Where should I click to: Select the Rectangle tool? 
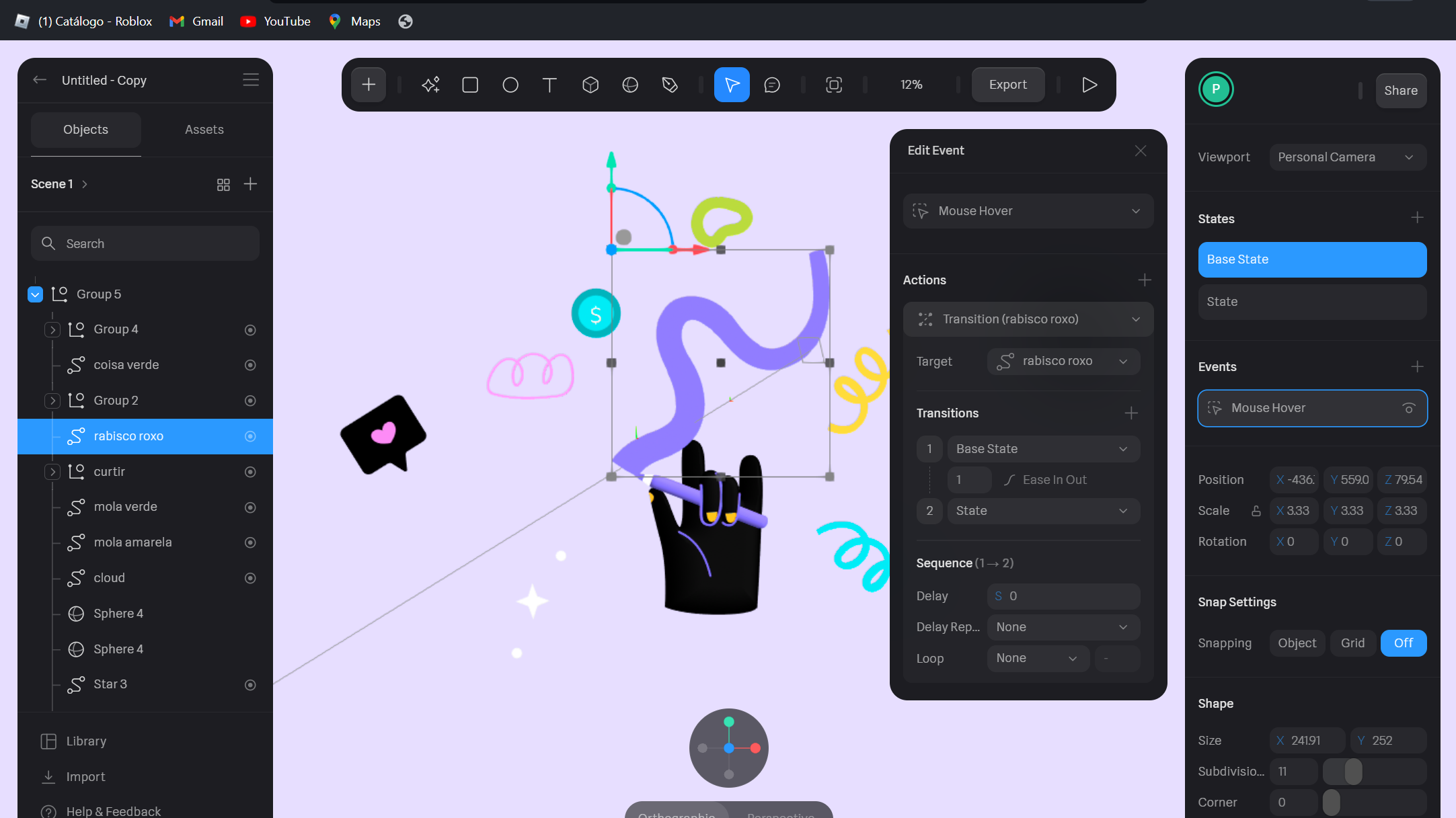coord(470,85)
